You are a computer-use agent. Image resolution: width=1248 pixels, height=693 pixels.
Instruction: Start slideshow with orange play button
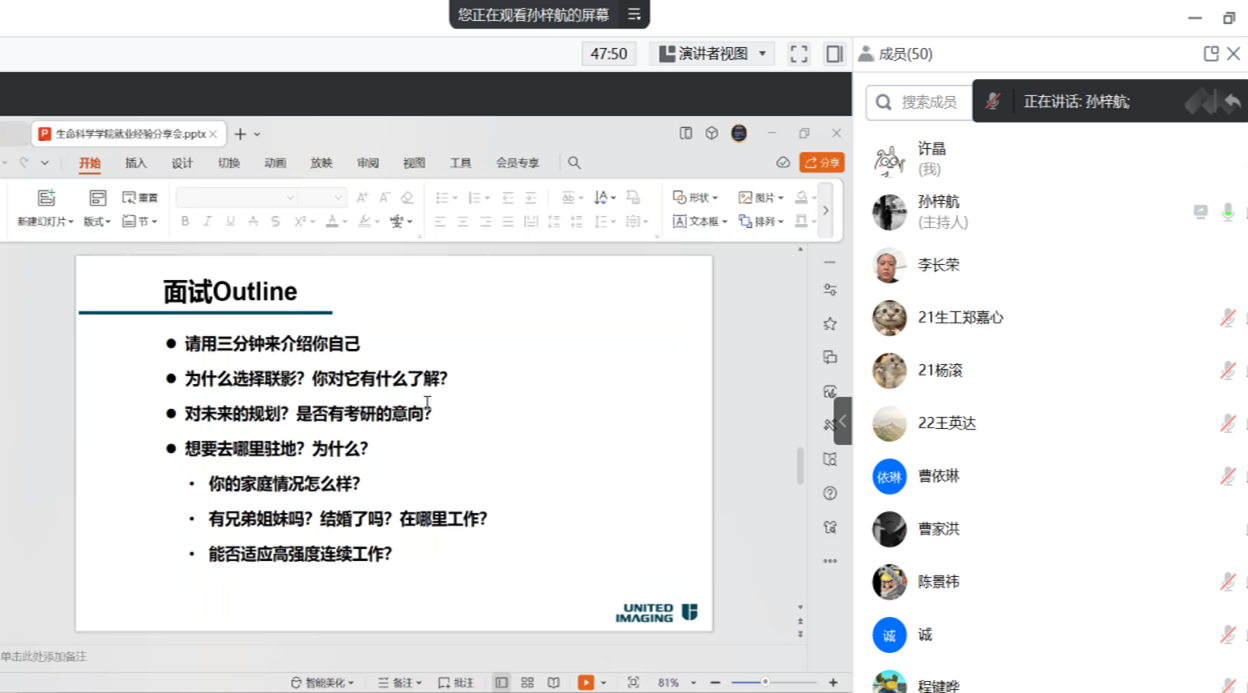[x=586, y=682]
